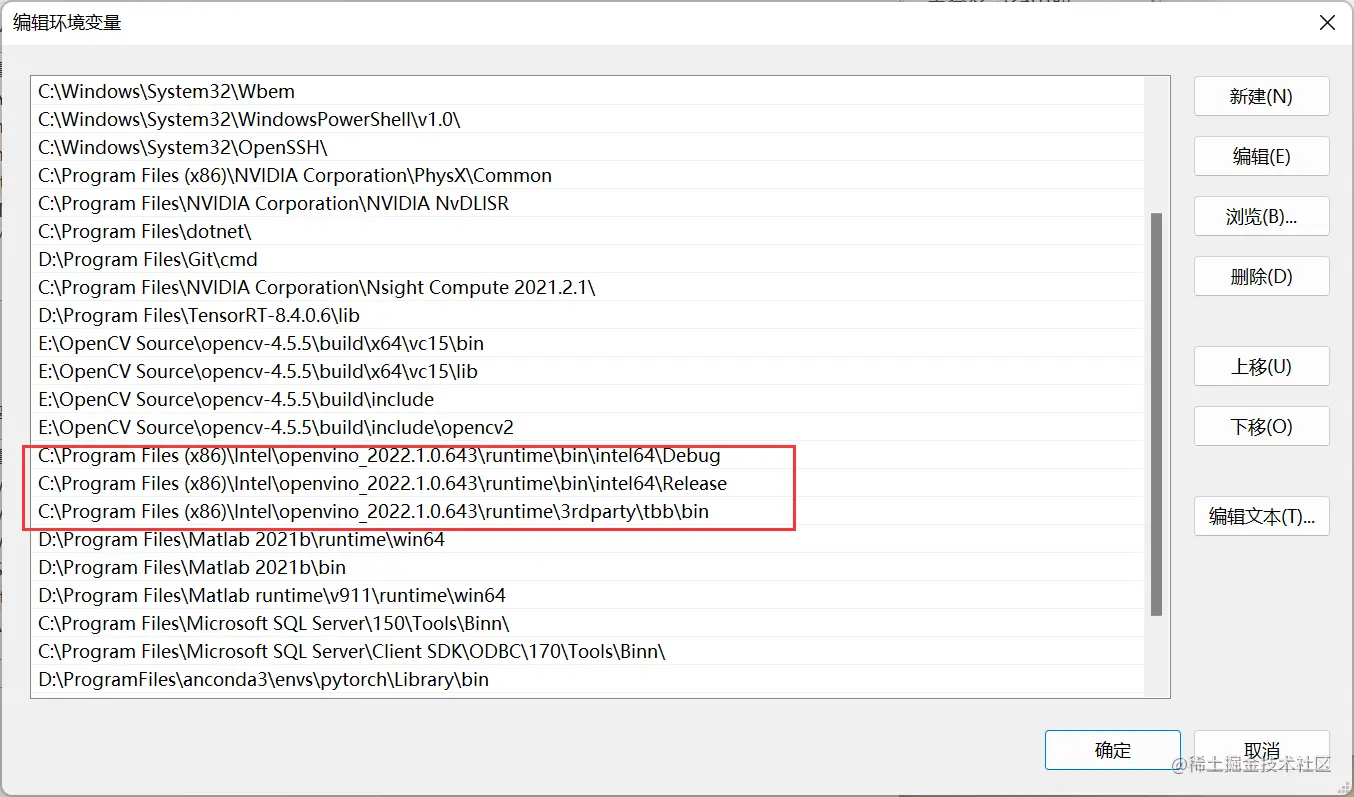The width and height of the screenshot is (1354, 797).
Task: Select the openvino 3rdparty\tbb\bin entry
Action: click(x=587, y=511)
